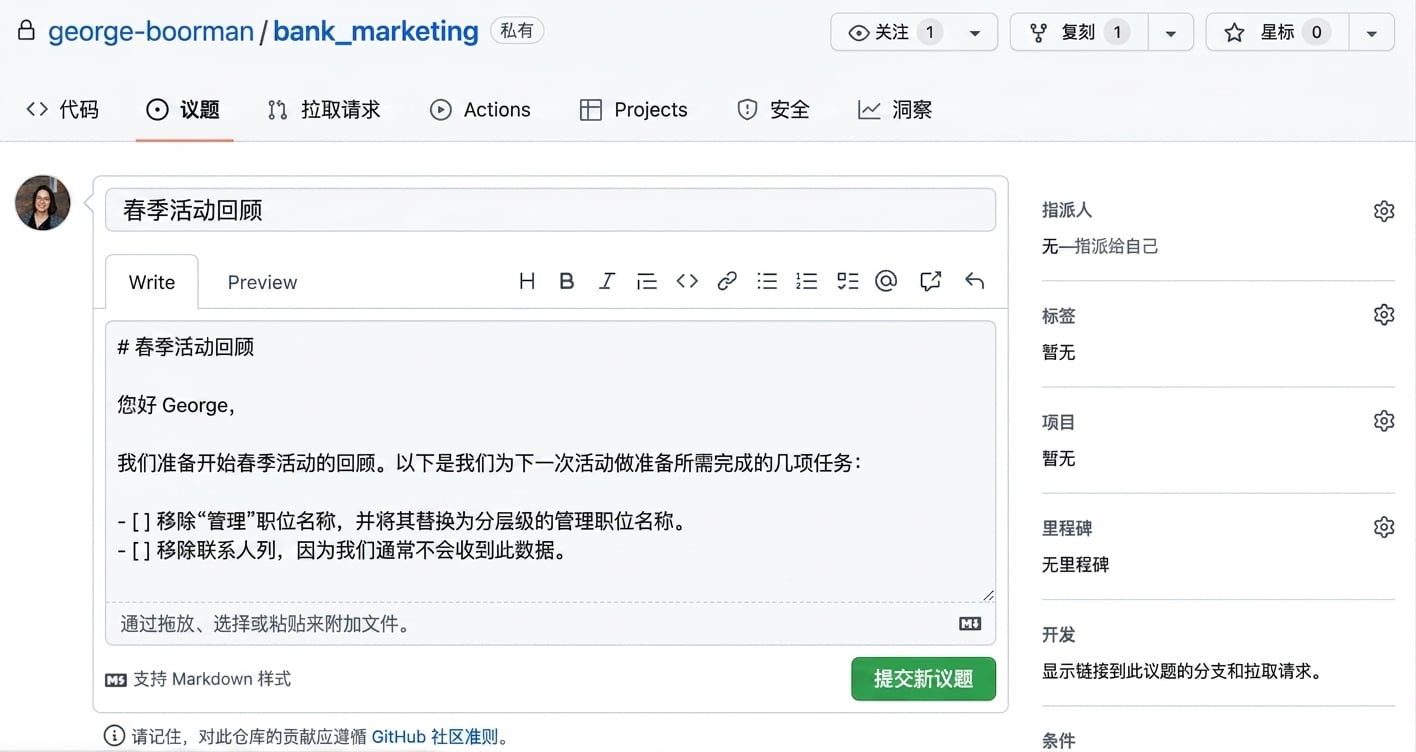Image resolution: width=1416 pixels, height=752 pixels.
Task: Click the 开发 heading
Action: point(1059,634)
